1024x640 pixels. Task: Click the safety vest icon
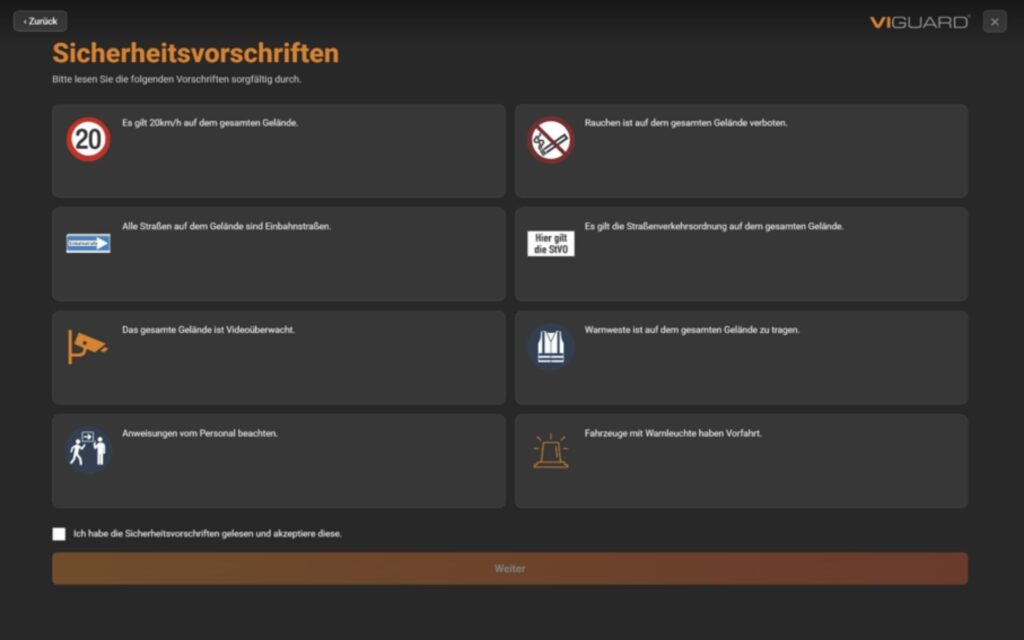[x=551, y=347]
